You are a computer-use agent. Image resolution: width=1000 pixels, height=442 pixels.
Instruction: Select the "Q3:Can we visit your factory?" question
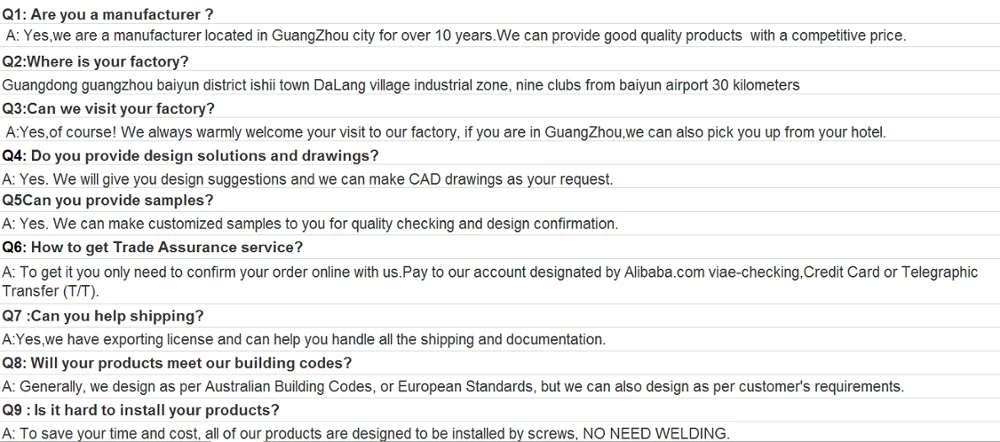(108, 108)
